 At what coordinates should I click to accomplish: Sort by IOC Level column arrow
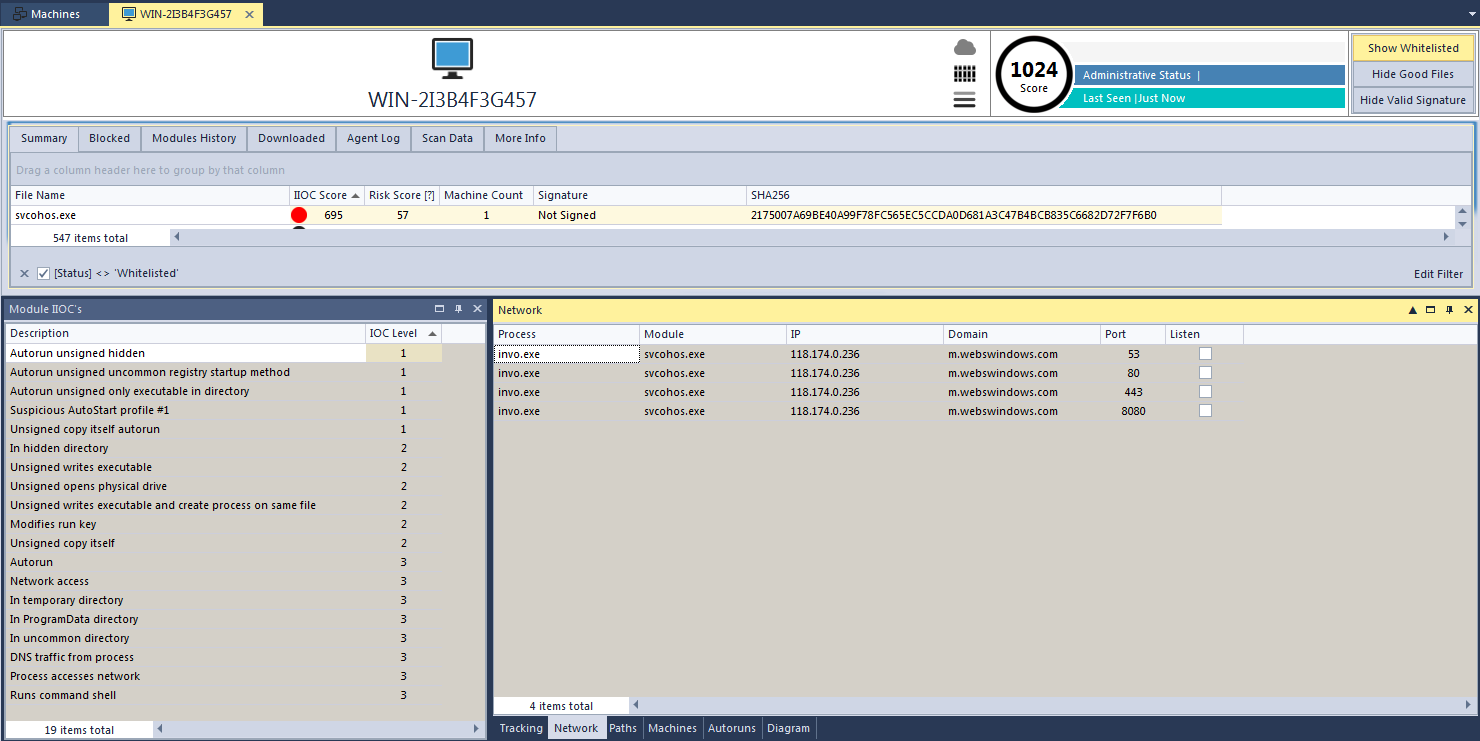(x=432, y=333)
